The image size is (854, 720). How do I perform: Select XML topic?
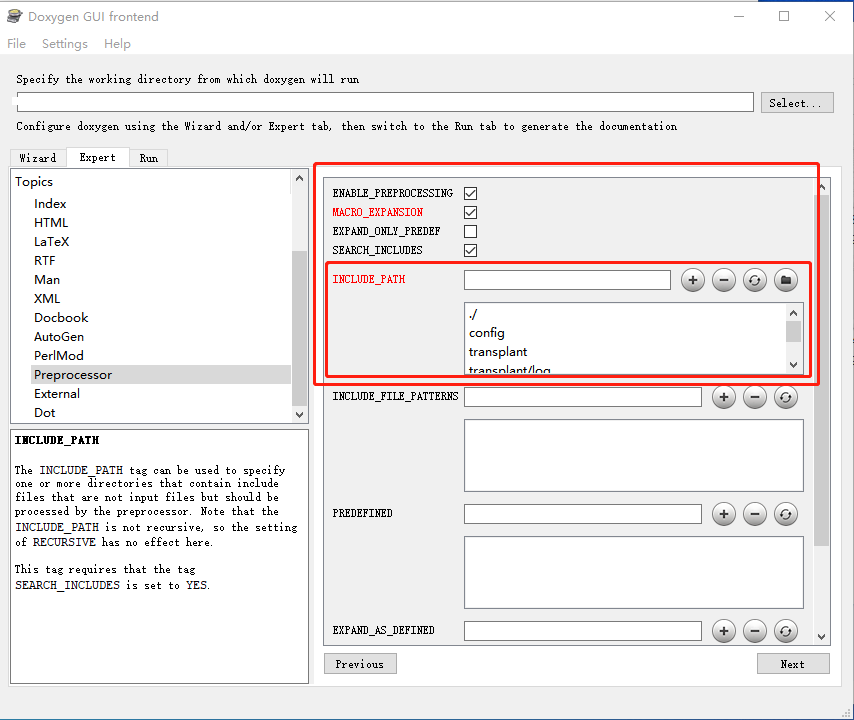click(47, 299)
